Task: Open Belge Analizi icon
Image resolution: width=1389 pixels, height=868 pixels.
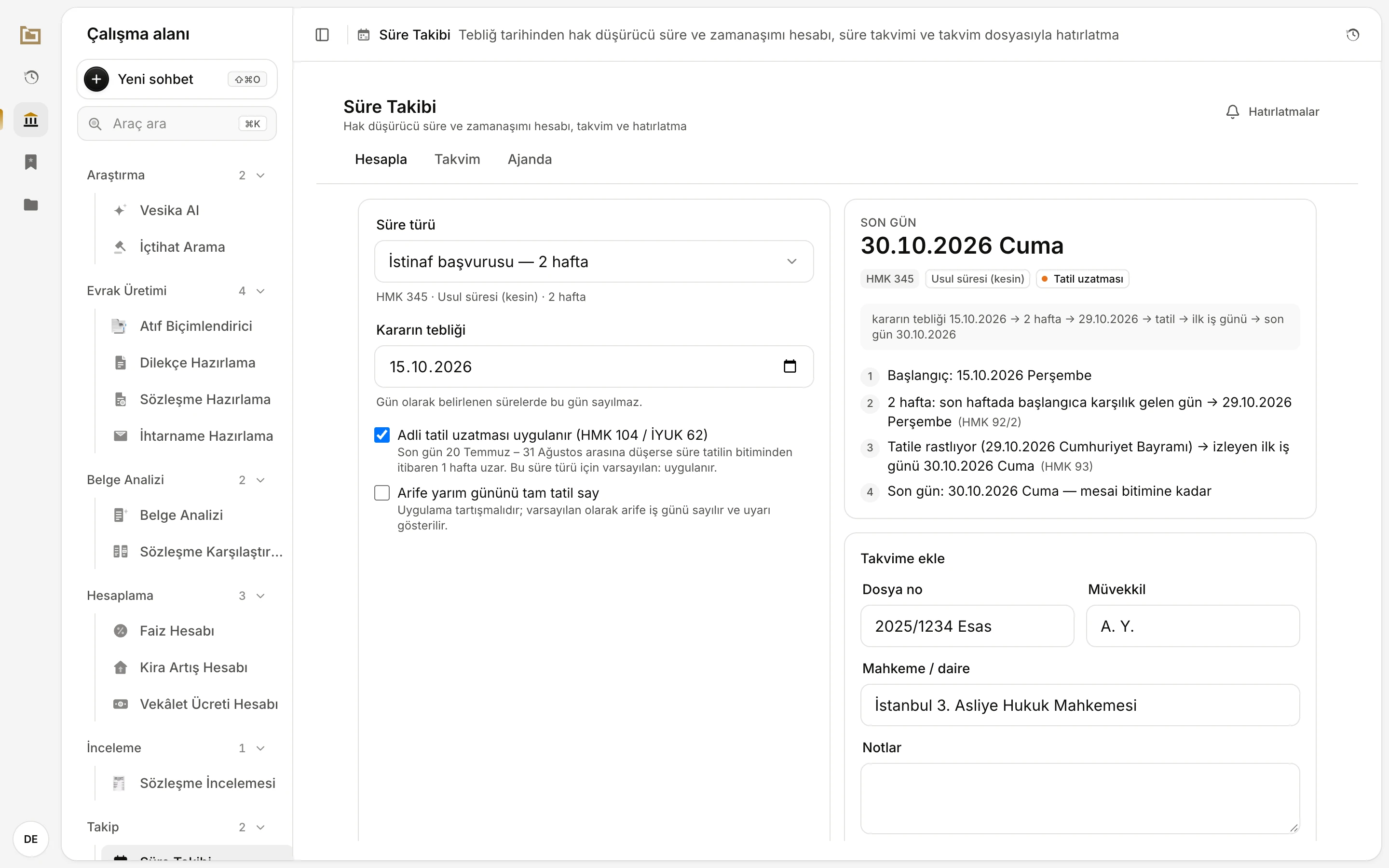Action: (x=120, y=515)
